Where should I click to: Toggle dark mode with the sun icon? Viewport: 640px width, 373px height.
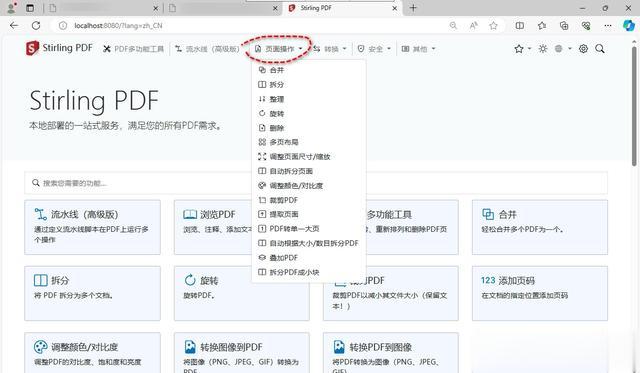tap(543, 49)
